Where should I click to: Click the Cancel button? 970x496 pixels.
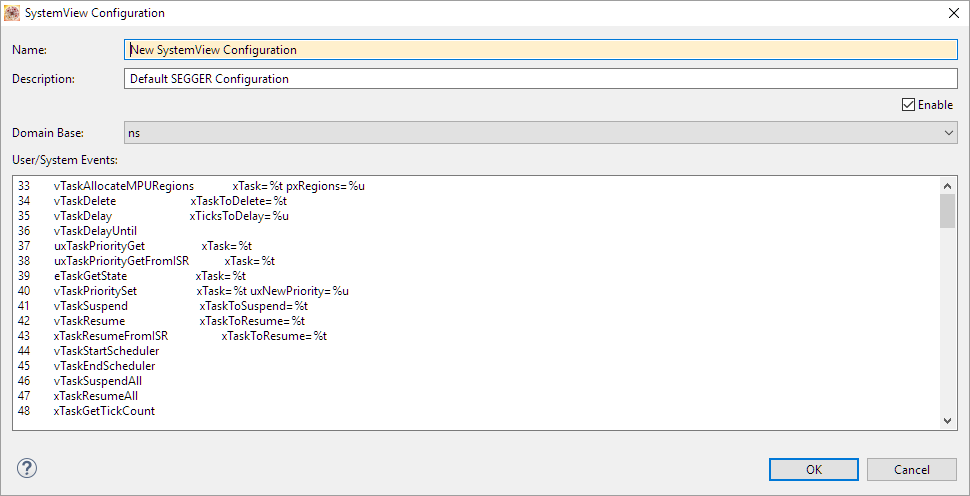pyautogui.click(x=911, y=469)
